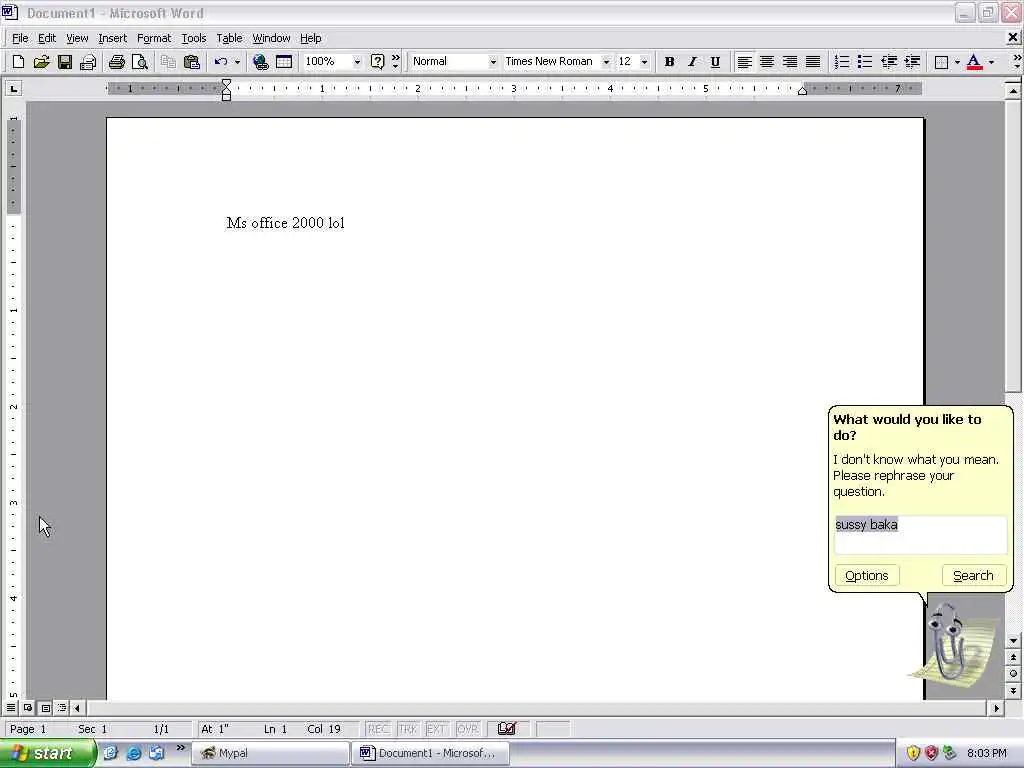Expand the border style dropdown arrow
Screen dimensions: 1024x768
click(x=957, y=62)
